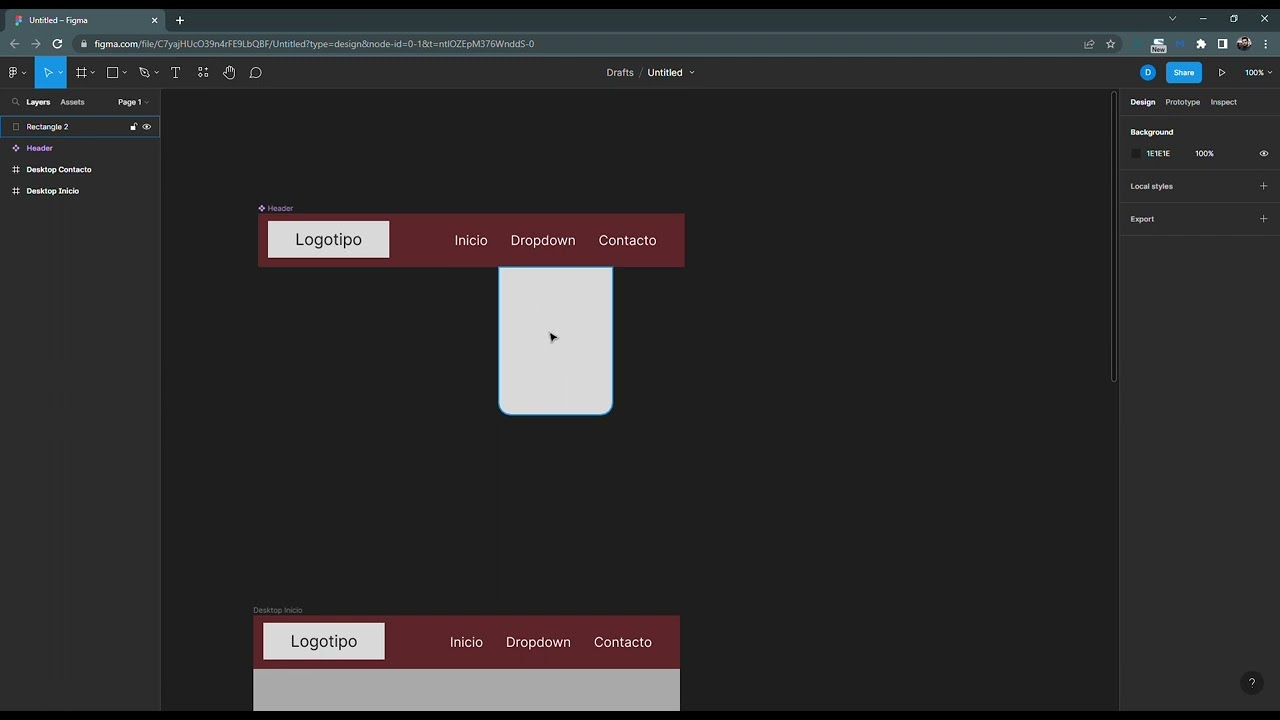The height and width of the screenshot is (720, 1280).
Task: Click the Logotipo box in Header
Action: tap(328, 240)
